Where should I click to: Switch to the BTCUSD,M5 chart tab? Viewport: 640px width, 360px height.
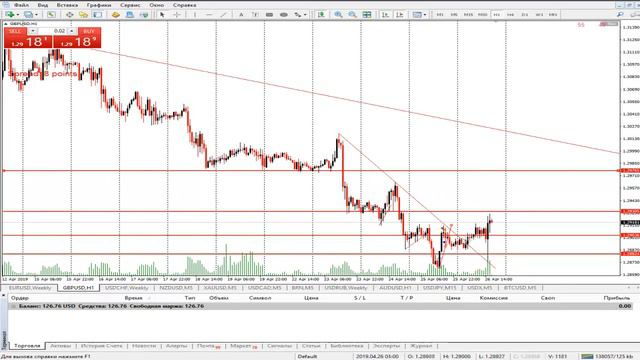click(520, 288)
